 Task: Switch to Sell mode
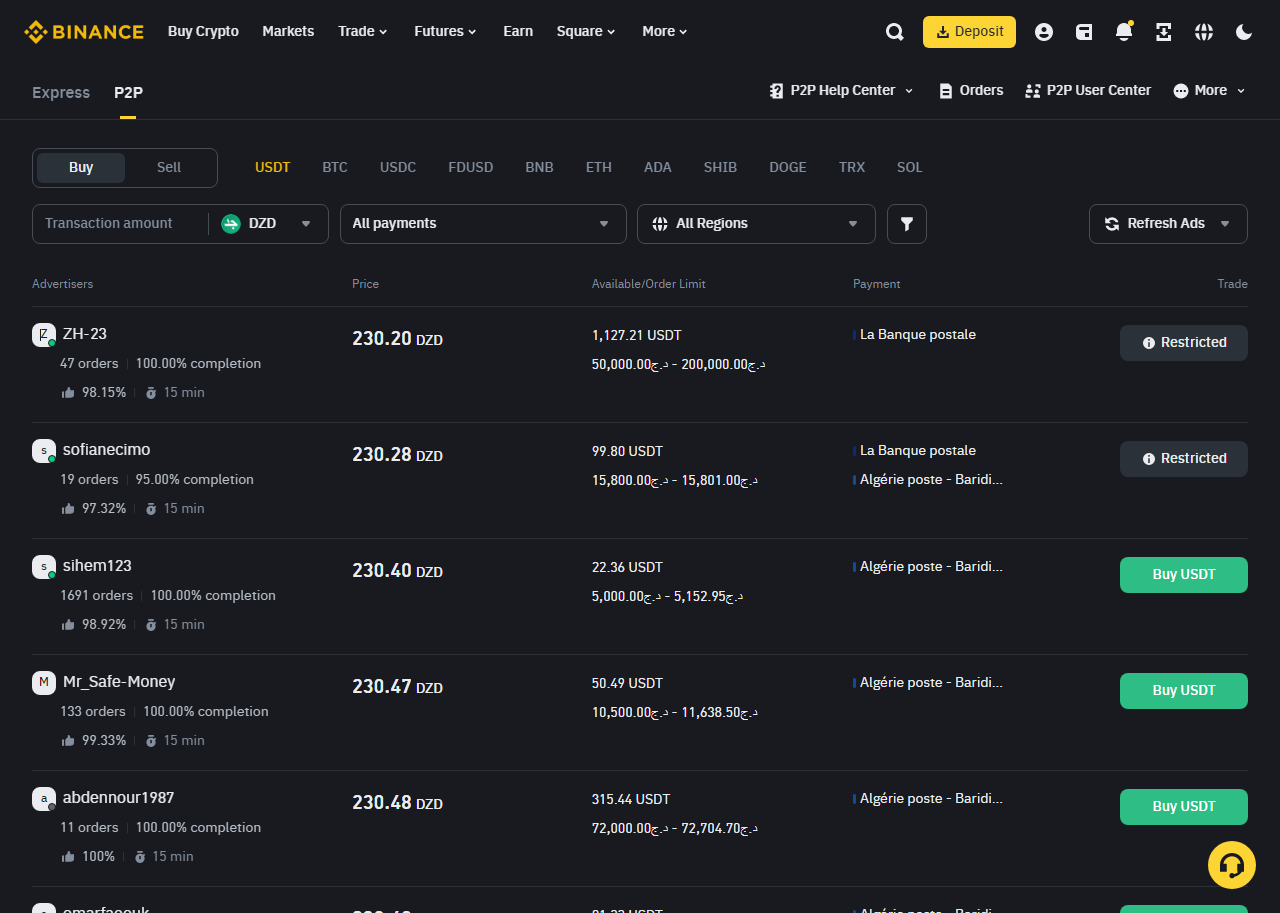[169, 168]
